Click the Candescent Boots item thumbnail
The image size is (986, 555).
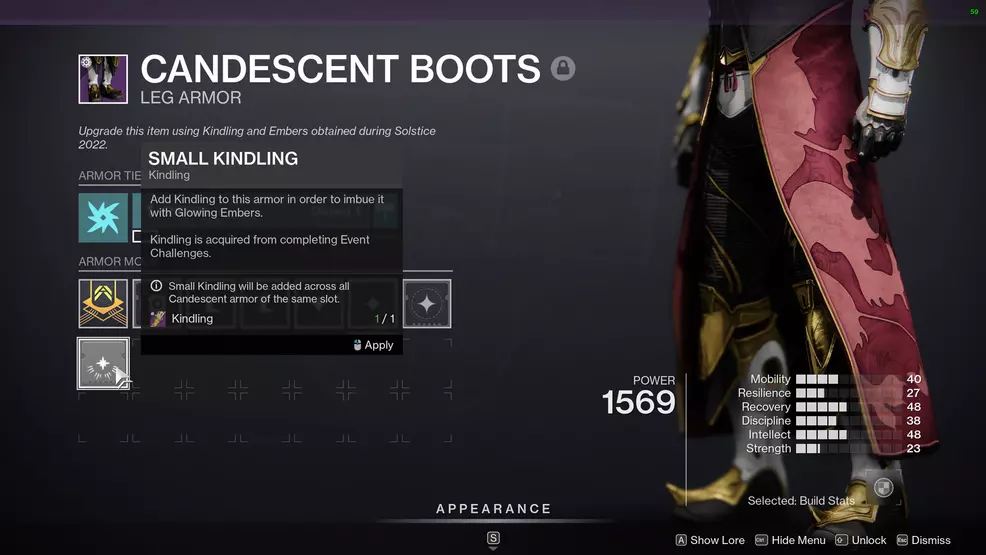coord(103,79)
